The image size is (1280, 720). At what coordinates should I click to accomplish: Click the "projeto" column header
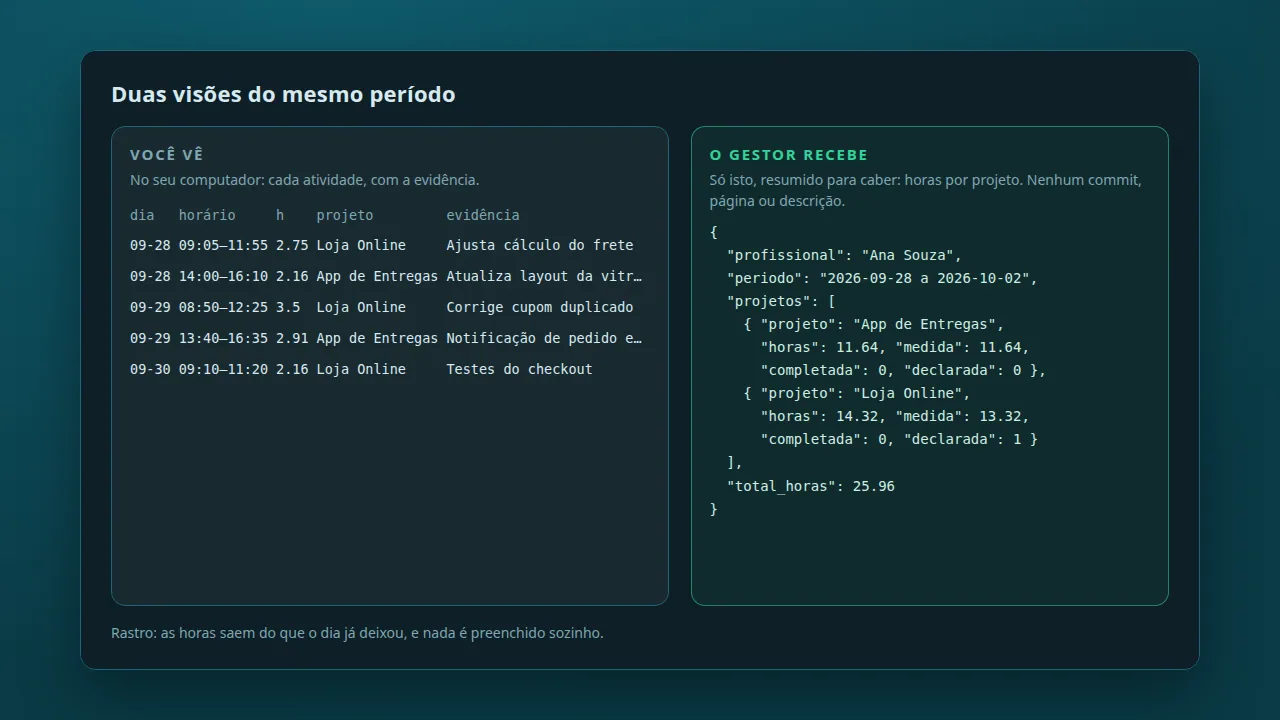tap(345, 215)
